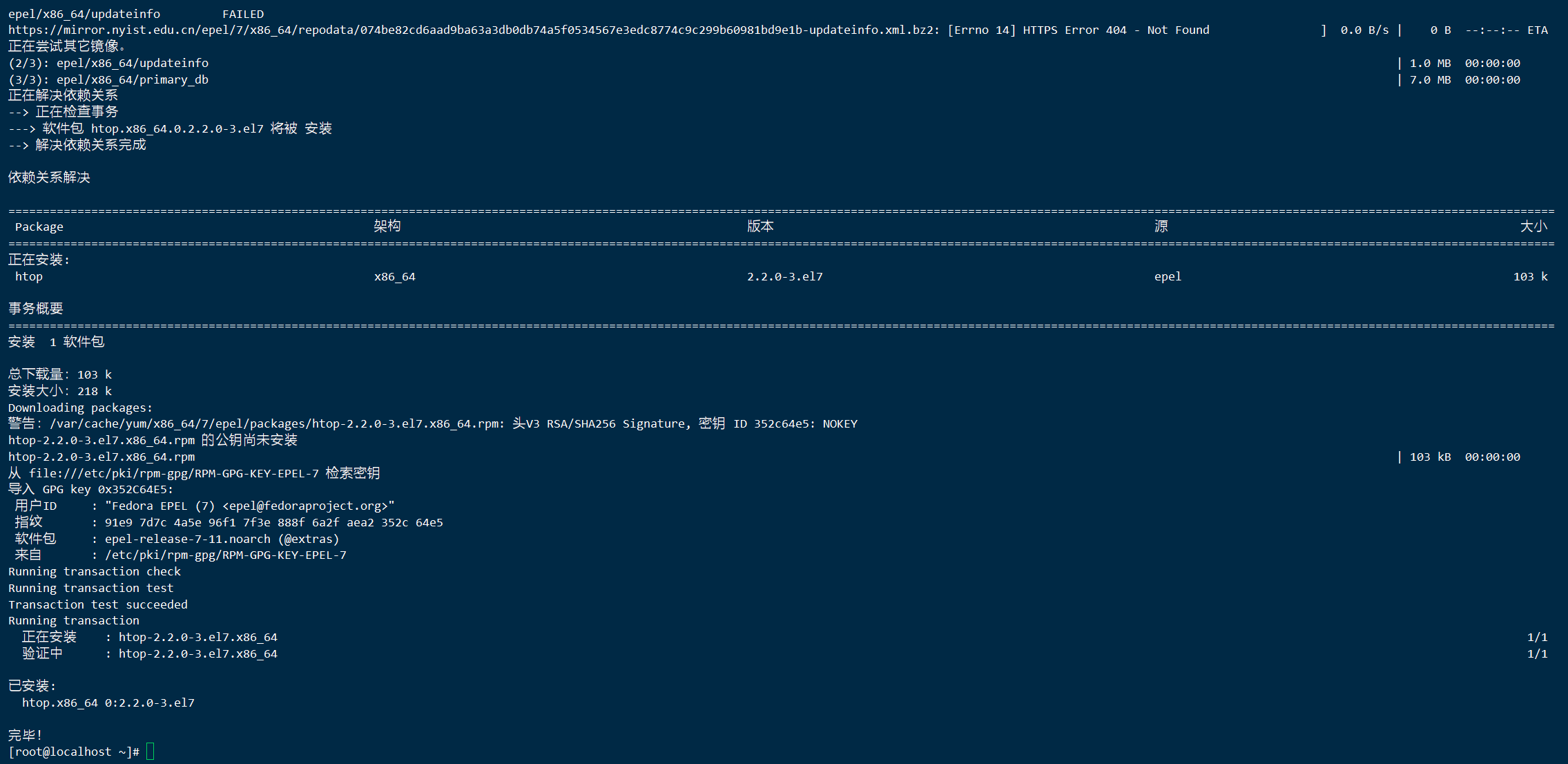Click the '安装大小: 218 k' line

tap(60, 391)
